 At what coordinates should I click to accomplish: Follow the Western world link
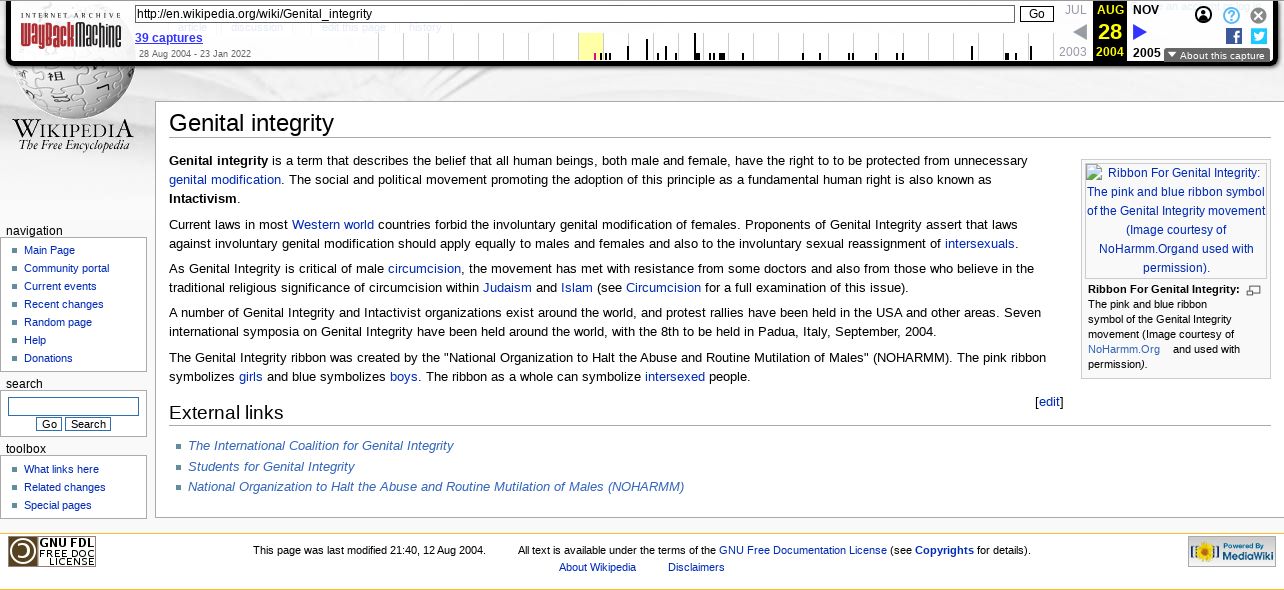tap(333, 225)
